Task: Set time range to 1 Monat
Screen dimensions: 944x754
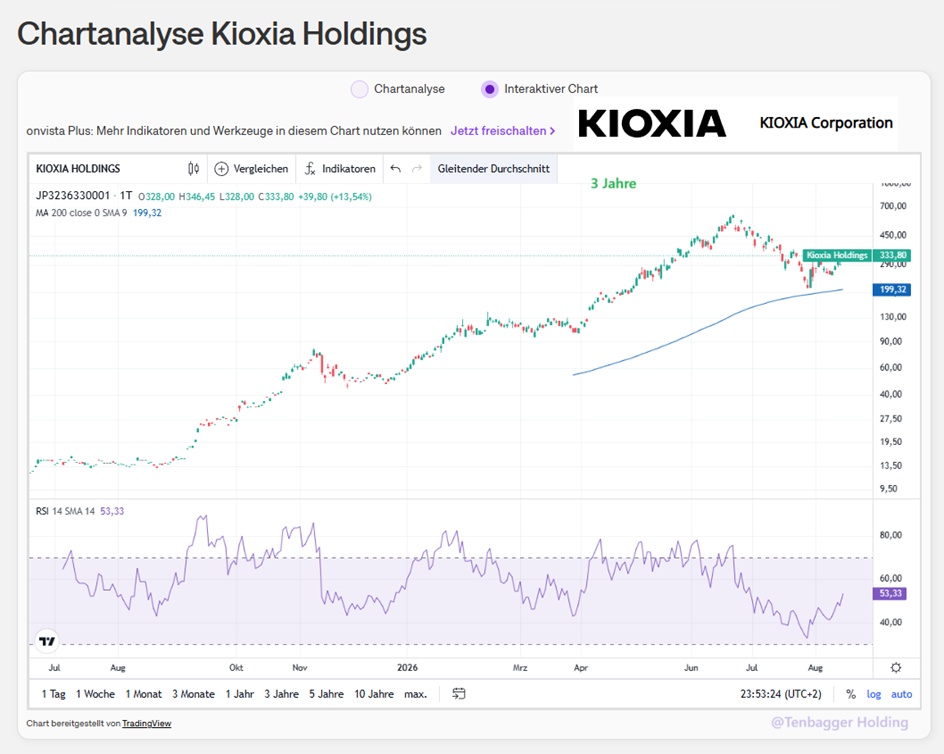Action: click(143, 694)
